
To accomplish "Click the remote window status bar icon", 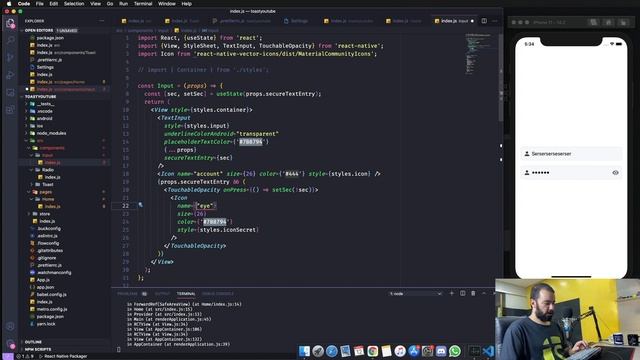I will click(7, 356).
